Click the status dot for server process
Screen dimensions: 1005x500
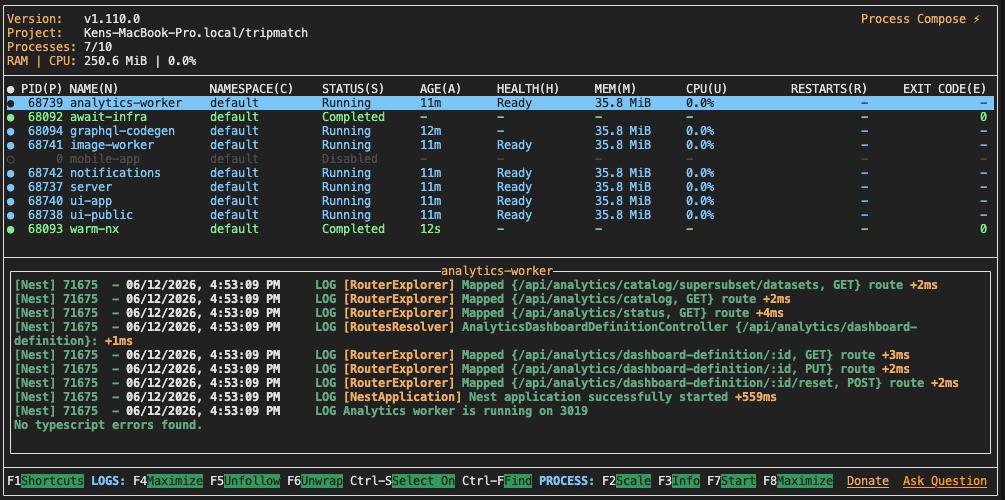(10, 187)
